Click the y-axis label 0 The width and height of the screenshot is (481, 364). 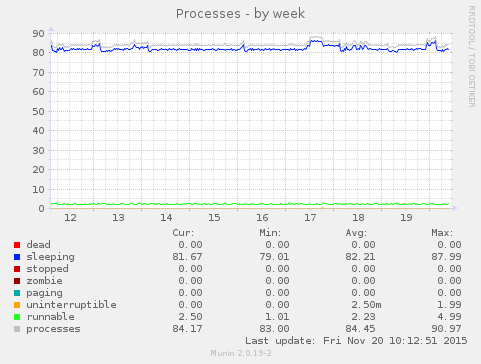click(x=41, y=209)
